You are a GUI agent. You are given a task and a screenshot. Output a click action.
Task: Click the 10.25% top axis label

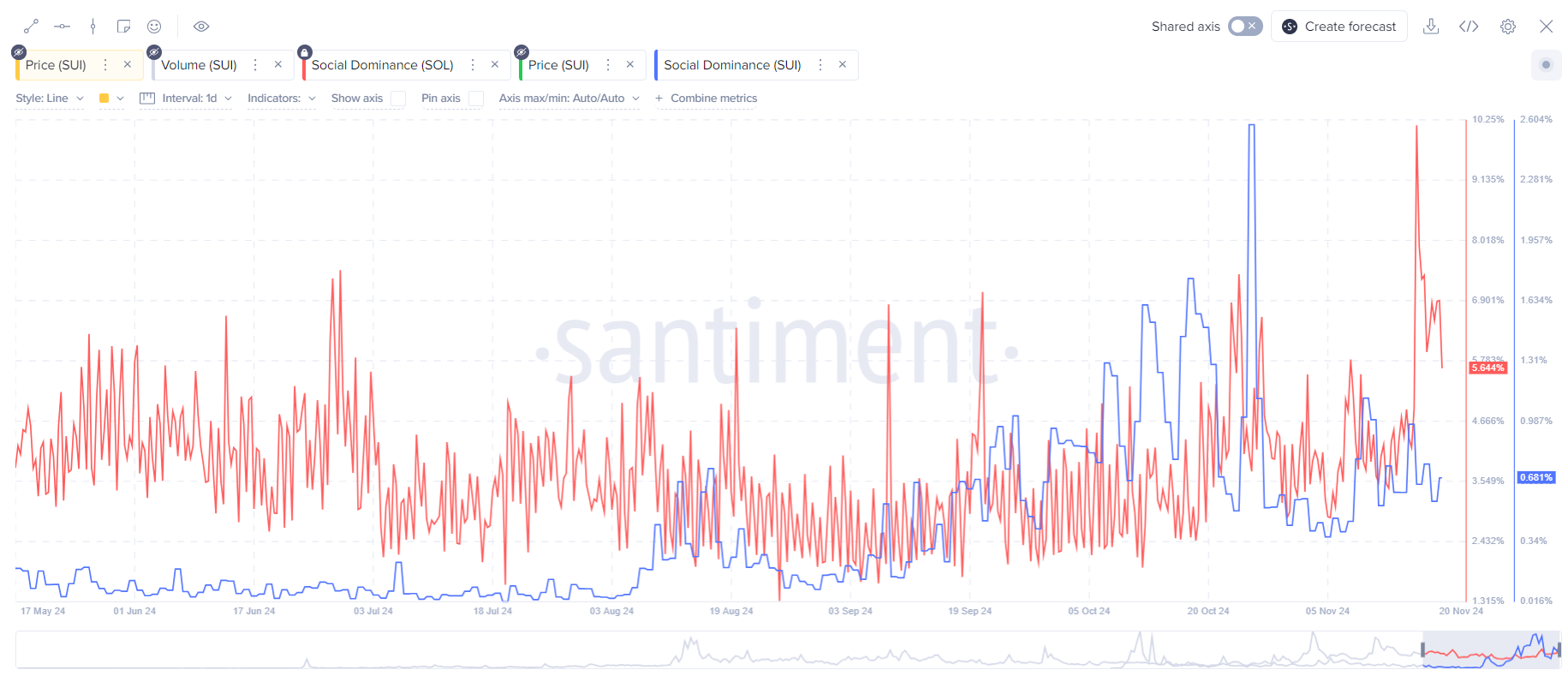click(x=1488, y=119)
